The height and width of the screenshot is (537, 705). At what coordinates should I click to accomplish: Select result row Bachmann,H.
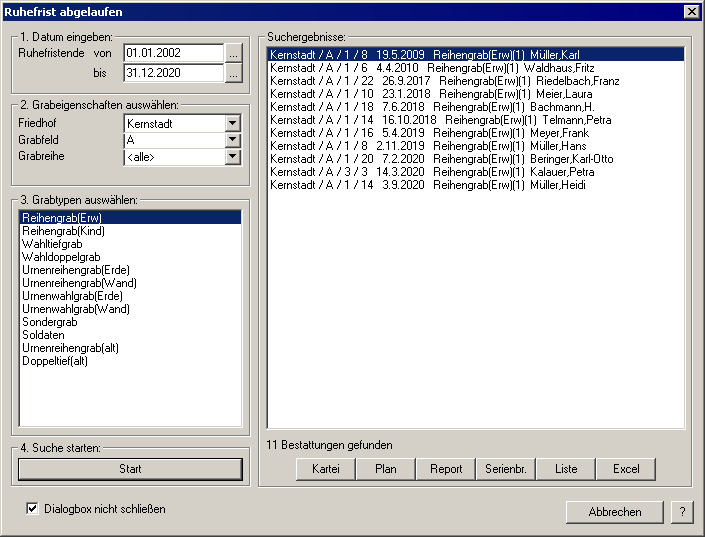(x=476, y=107)
